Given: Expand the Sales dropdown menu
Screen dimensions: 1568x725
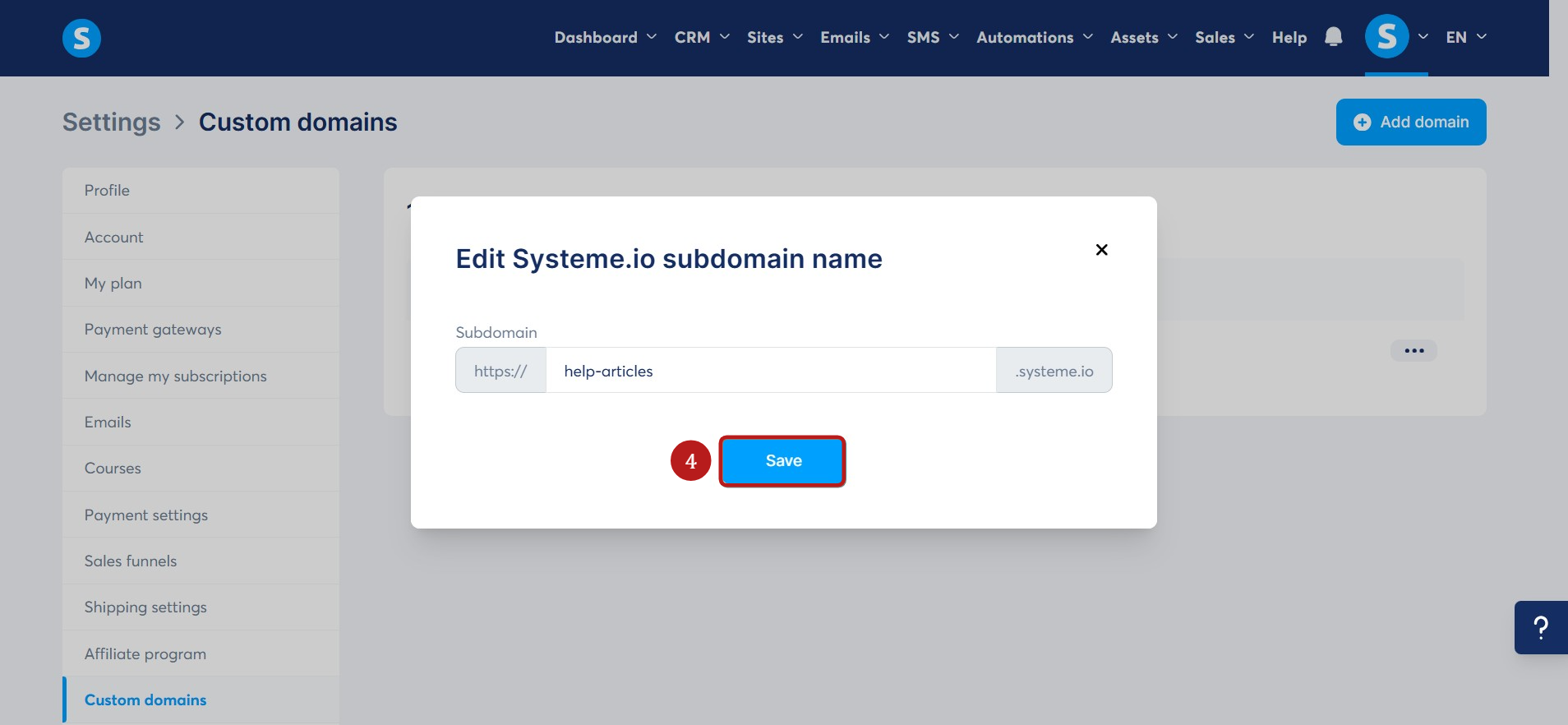Looking at the screenshot, I should pos(1224,37).
